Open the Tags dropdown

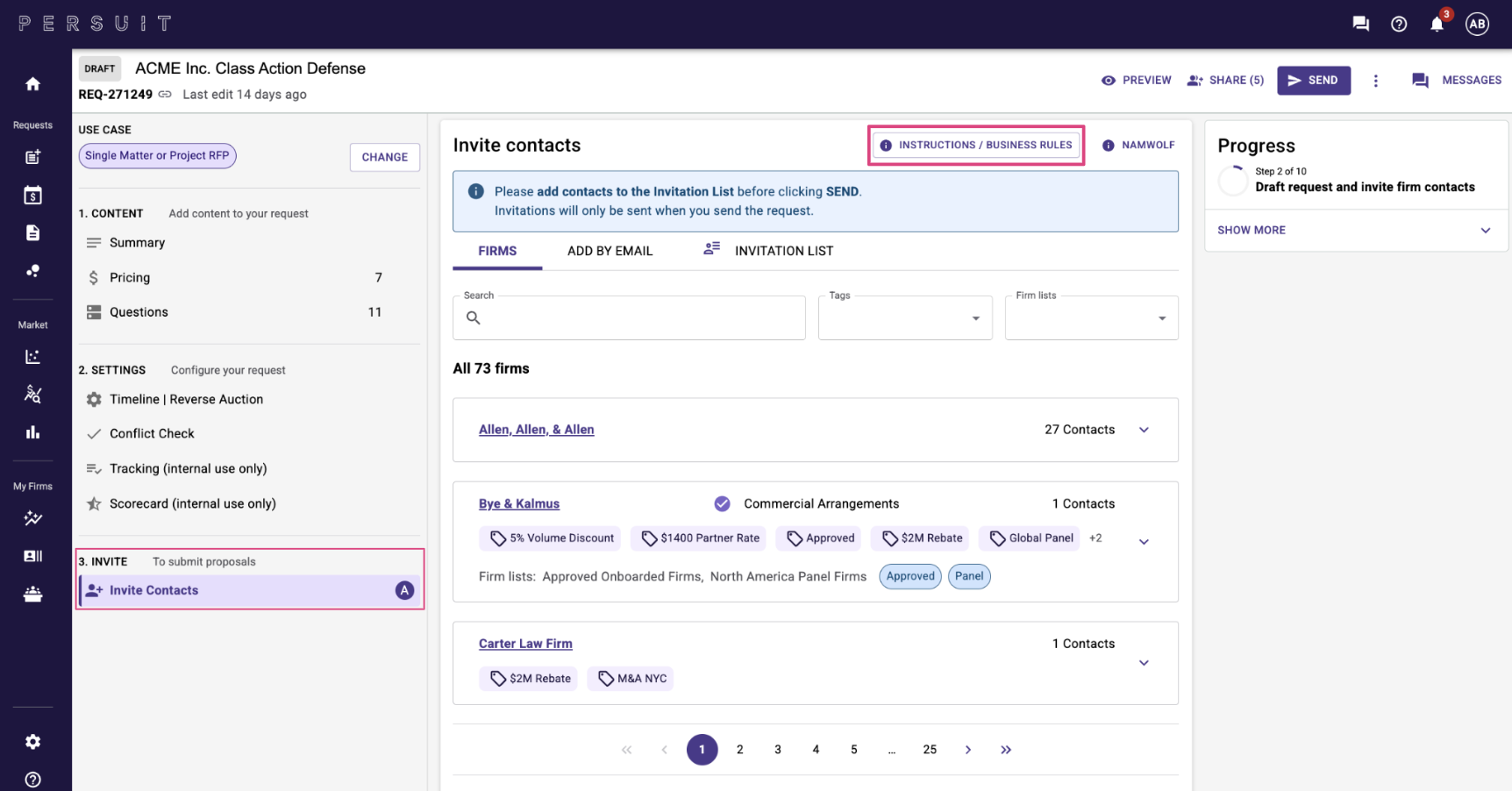tap(905, 317)
